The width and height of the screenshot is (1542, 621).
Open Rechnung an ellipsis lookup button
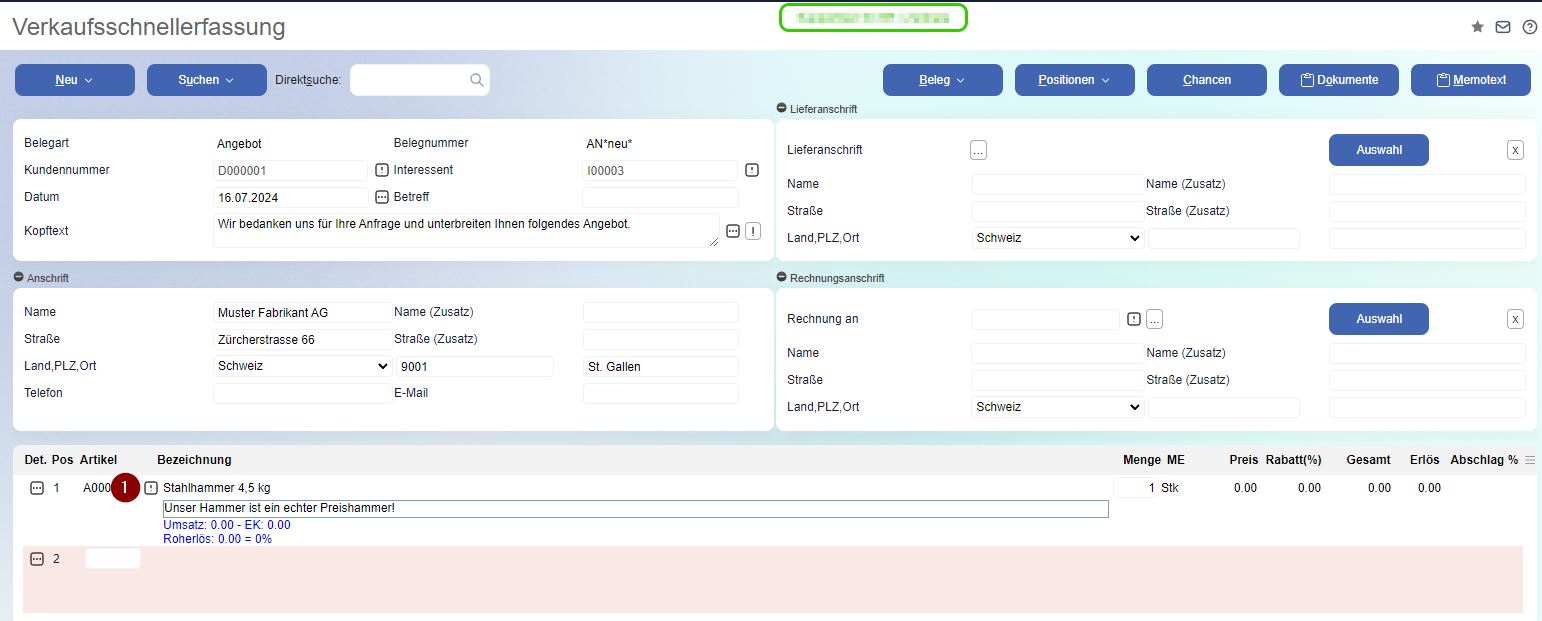[x=1154, y=319]
